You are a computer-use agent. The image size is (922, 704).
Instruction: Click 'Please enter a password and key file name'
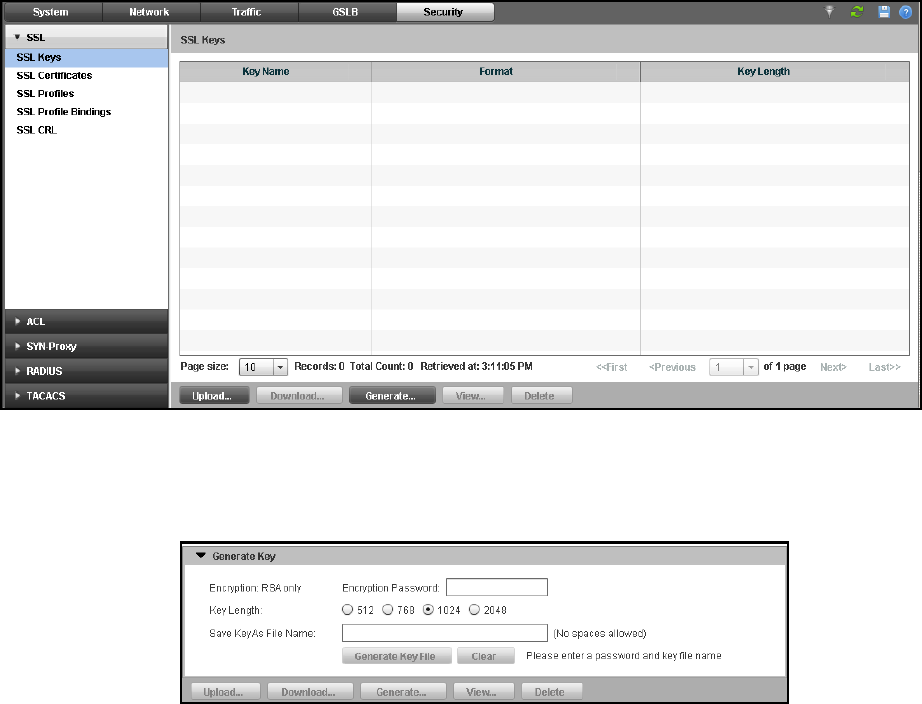tap(623, 656)
